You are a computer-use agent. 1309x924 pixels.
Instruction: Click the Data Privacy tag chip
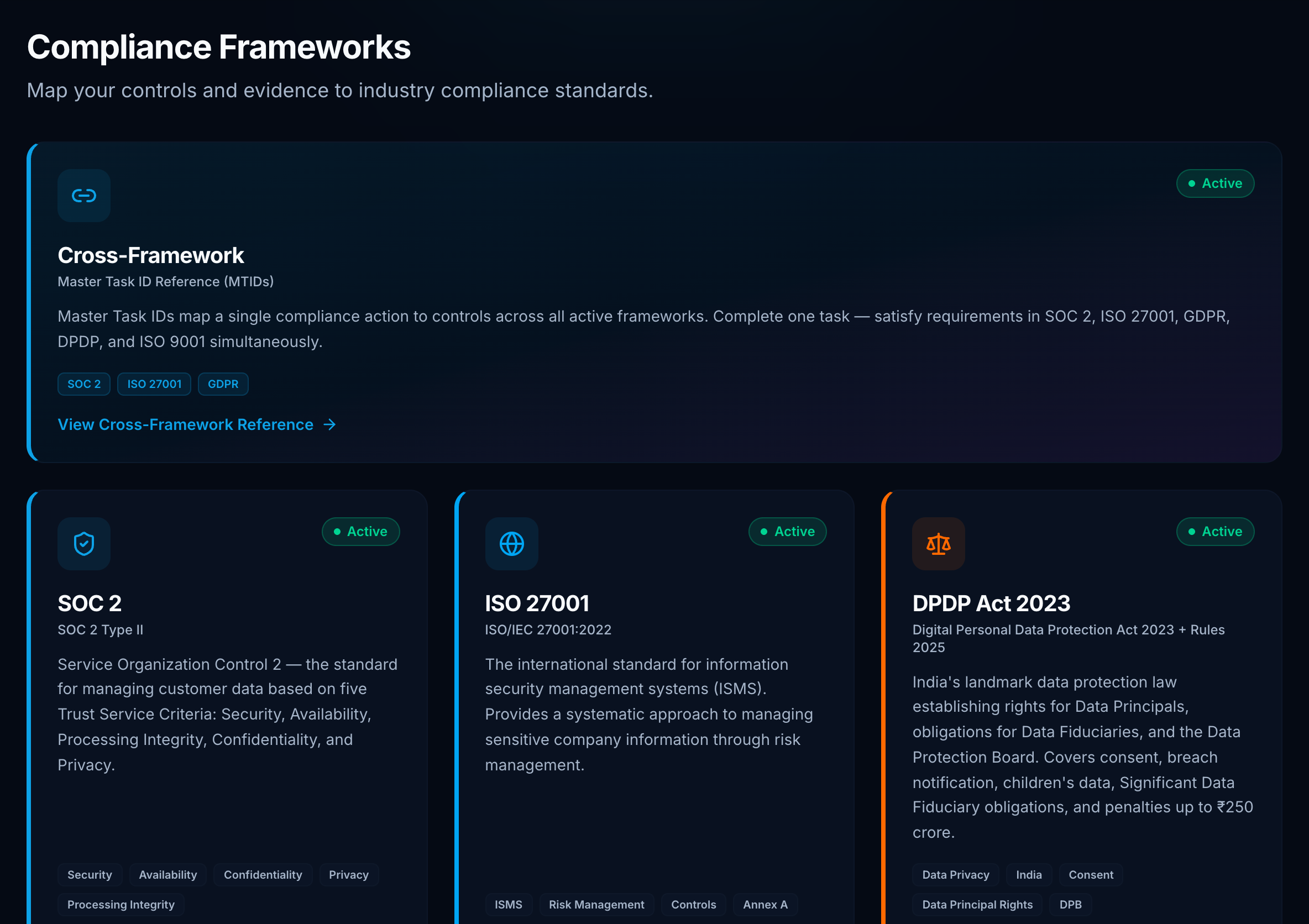tap(956, 874)
